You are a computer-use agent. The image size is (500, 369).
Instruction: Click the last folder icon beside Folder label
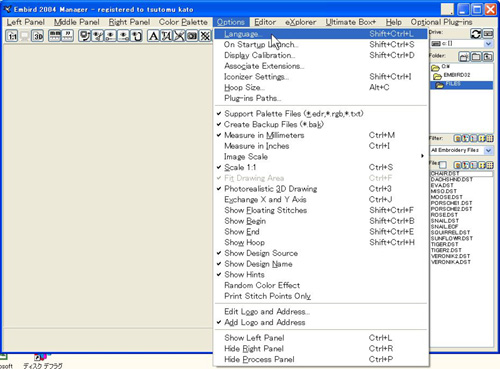(x=488, y=57)
